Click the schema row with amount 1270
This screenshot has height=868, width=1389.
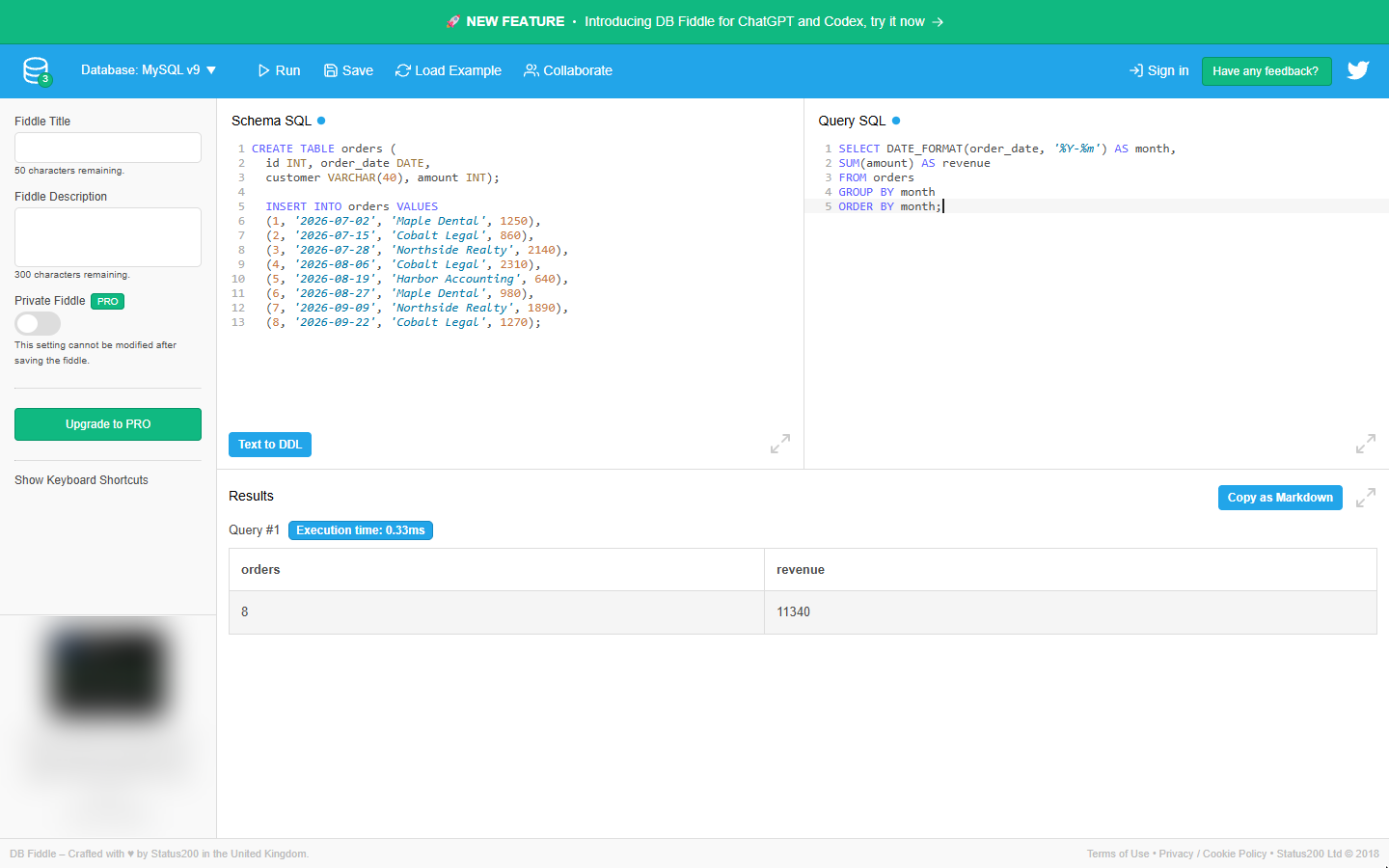tap(403, 322)
